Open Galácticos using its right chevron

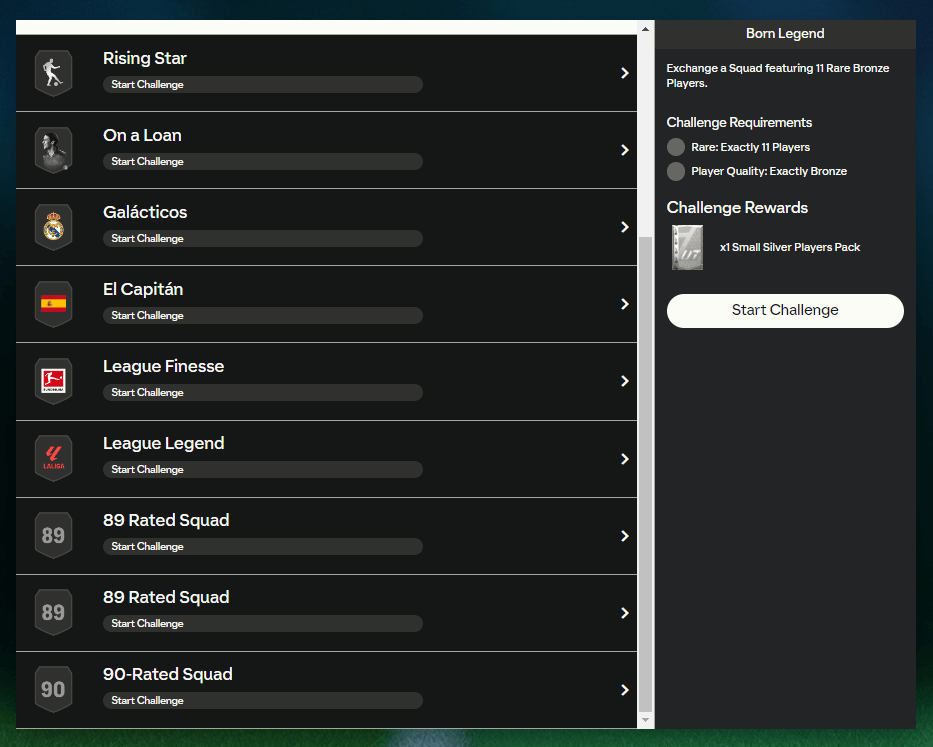[x=624, y=227]
